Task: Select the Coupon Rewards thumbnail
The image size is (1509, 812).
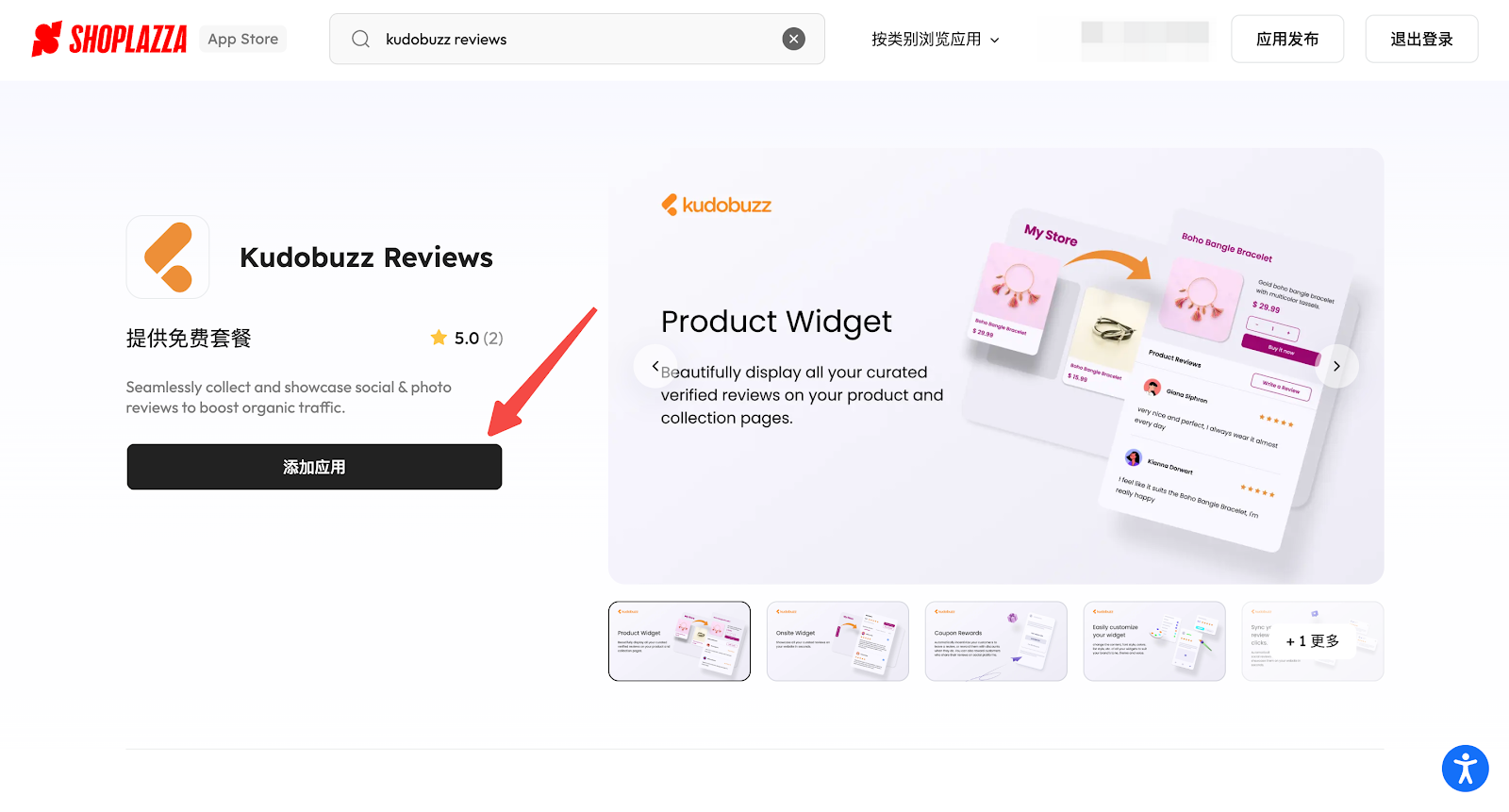Action: (x=996, y=641)
